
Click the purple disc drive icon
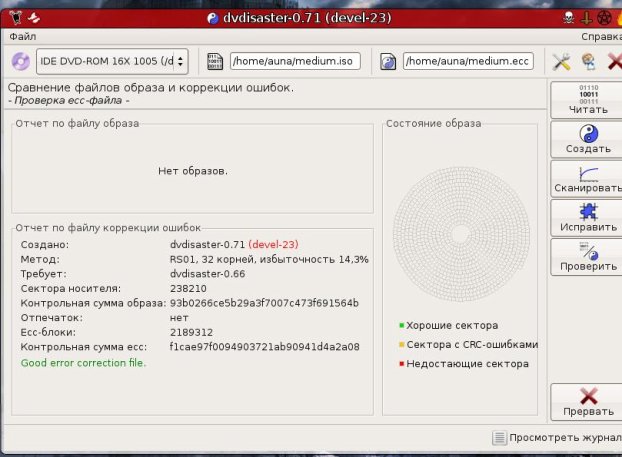[x=21, y=61]
